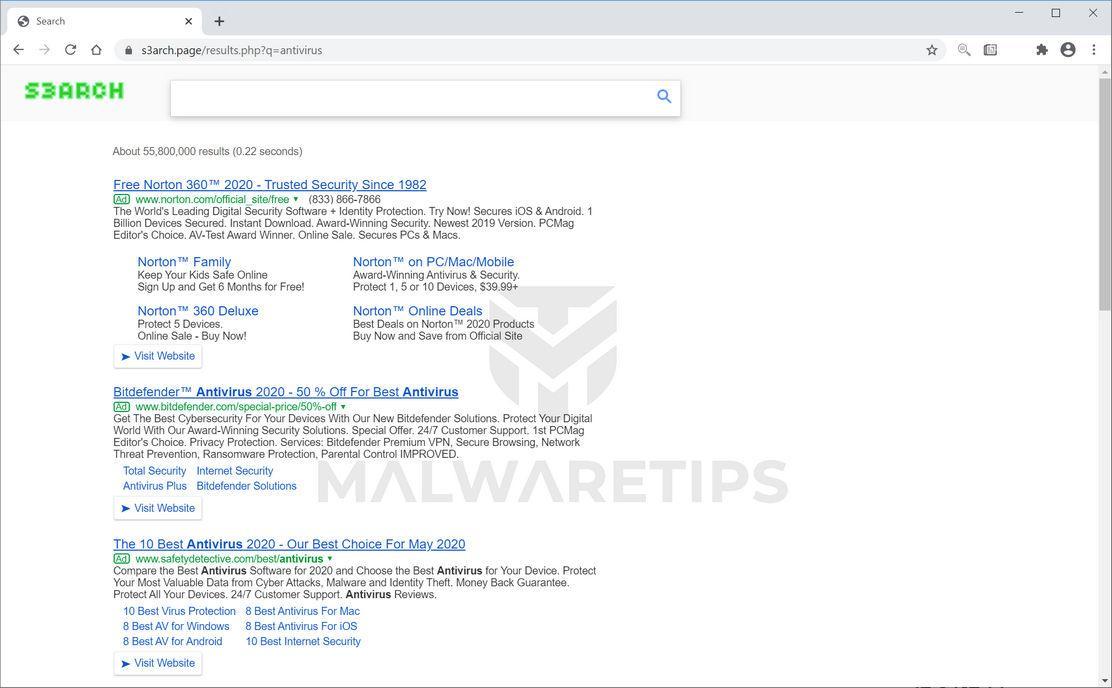This screenshot has height=688, width=1112.
Task: Maximize the browser window
Action: point(1056,13)
